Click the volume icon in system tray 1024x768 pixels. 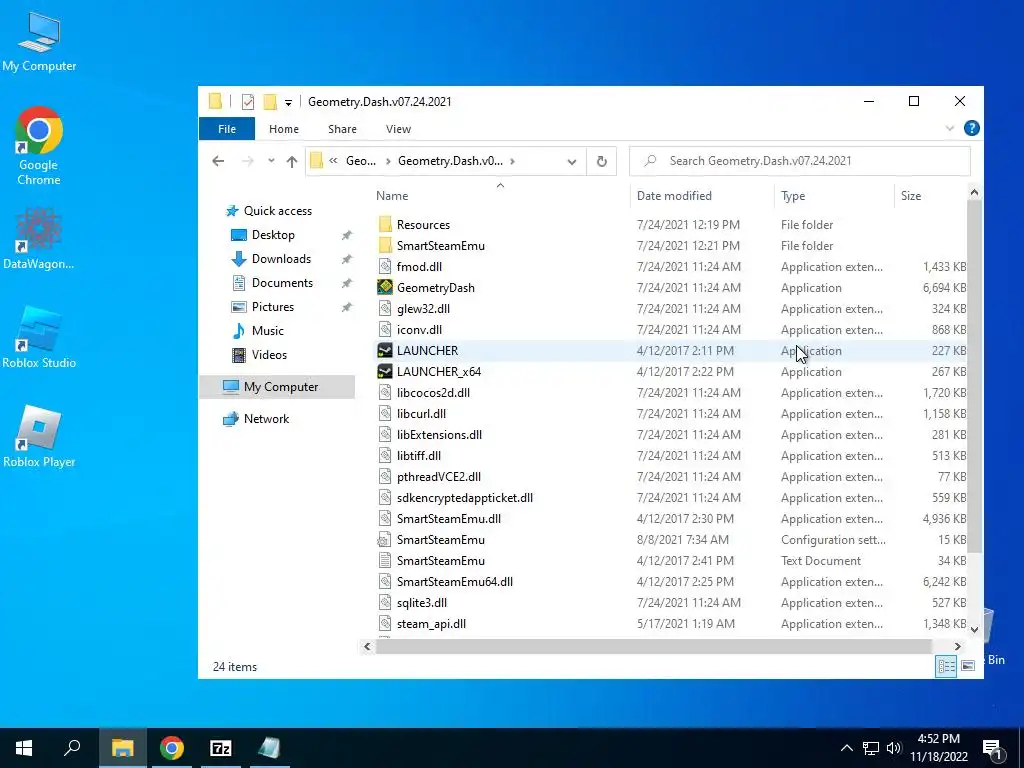click(894, 748)
